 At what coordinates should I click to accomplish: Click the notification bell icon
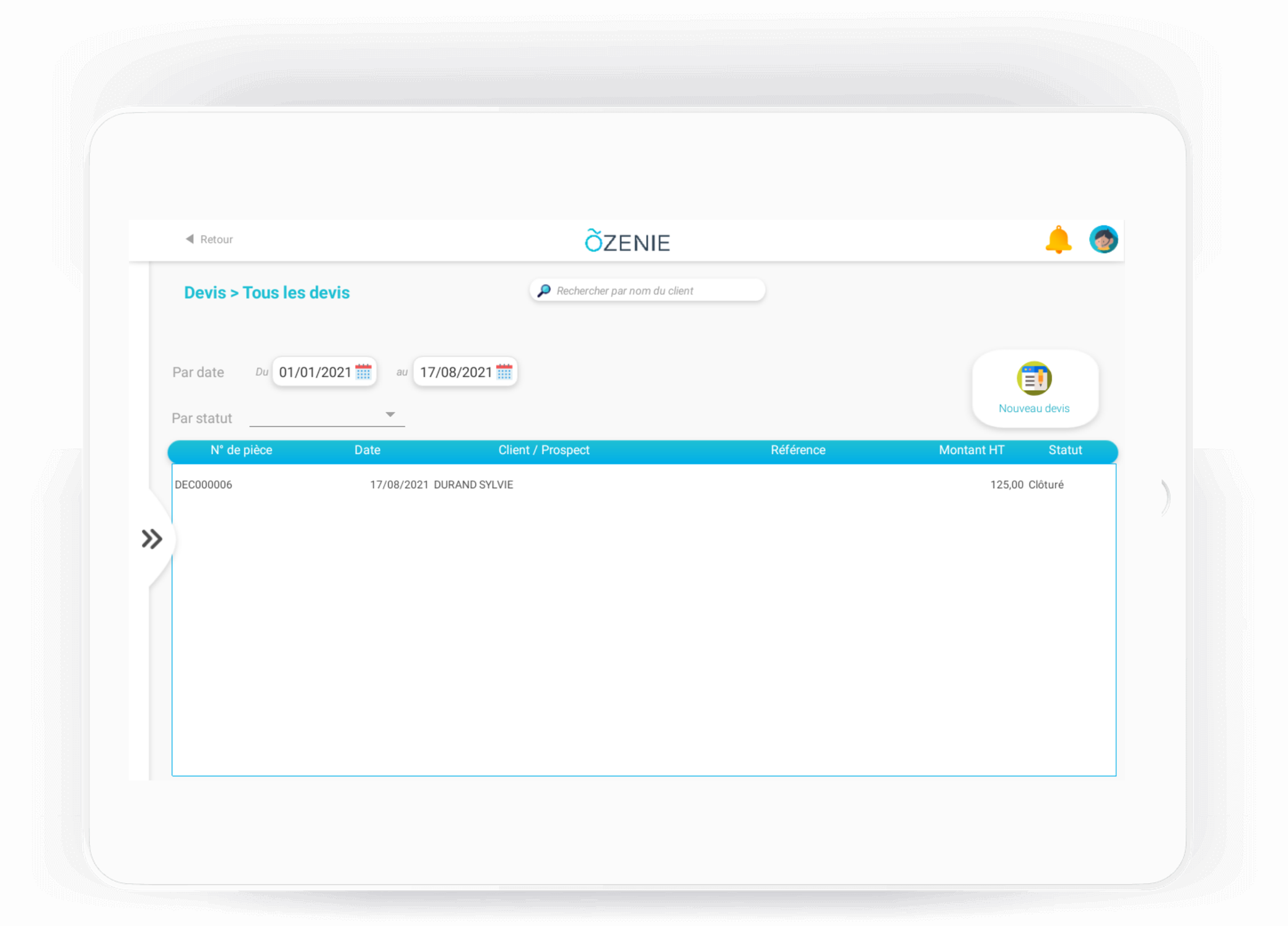[x=1058, y=240]
